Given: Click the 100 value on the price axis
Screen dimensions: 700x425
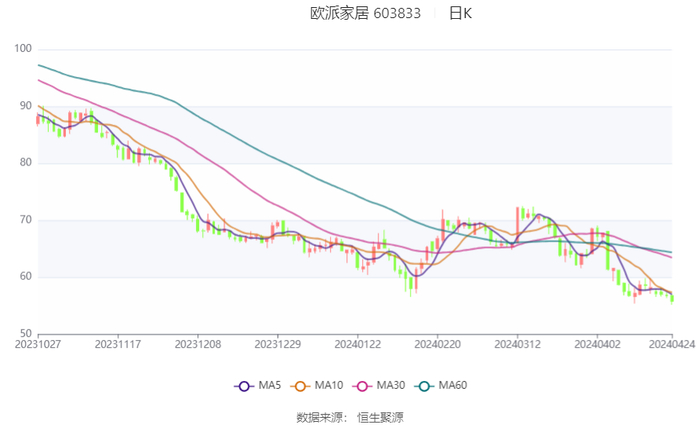Looking at the screenshot, I should (23, 49).
